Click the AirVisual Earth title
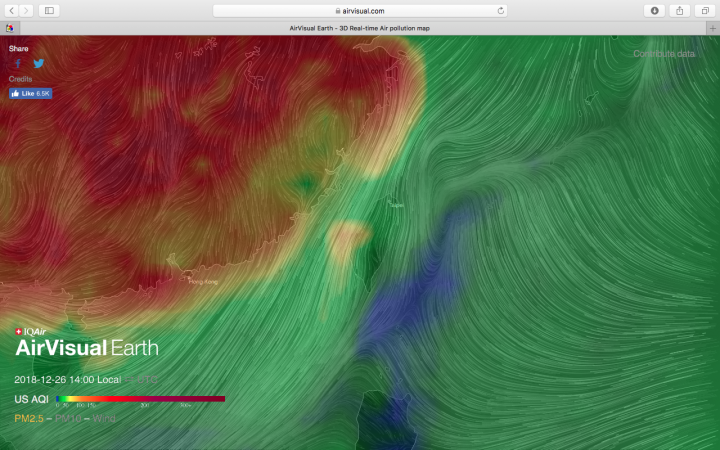Image resolution: width=720 pixels, height=450 pixels. (87, 348)
